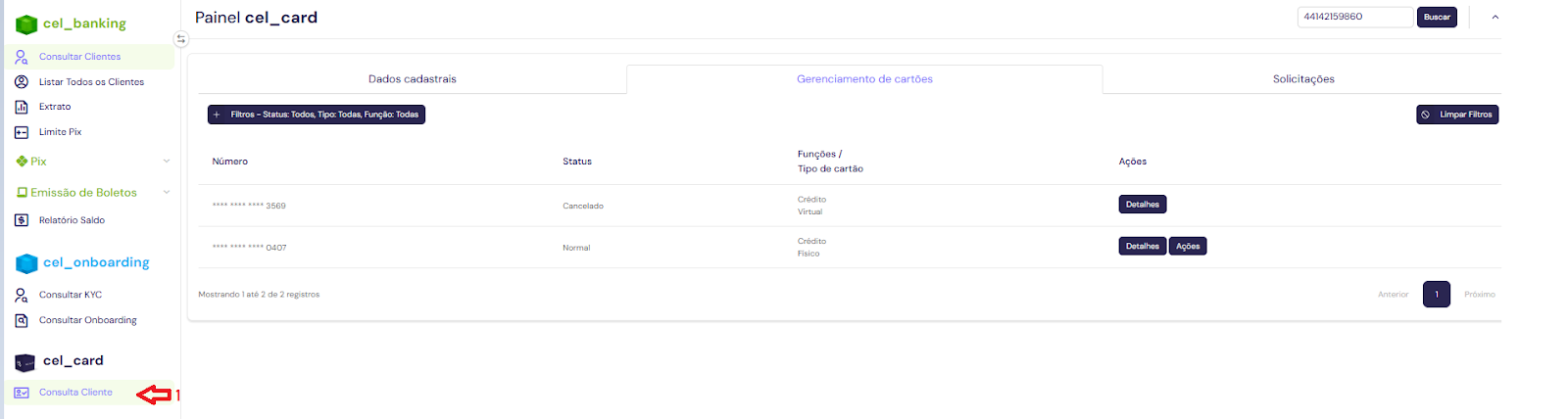Click the Funções / Tipo de cartão header

click(830, 162)
